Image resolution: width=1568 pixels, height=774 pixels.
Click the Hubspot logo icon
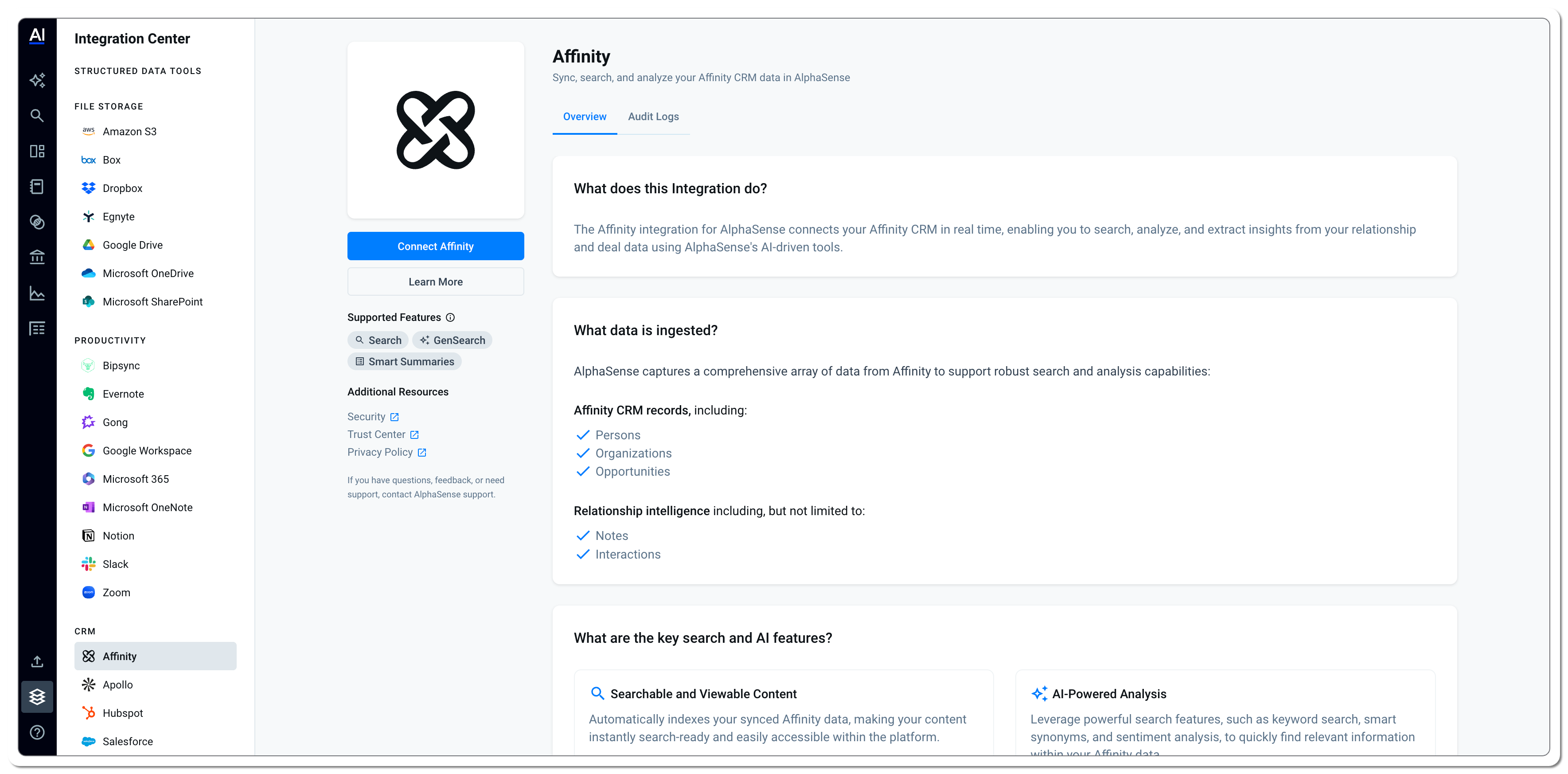(x=88, y=713)
